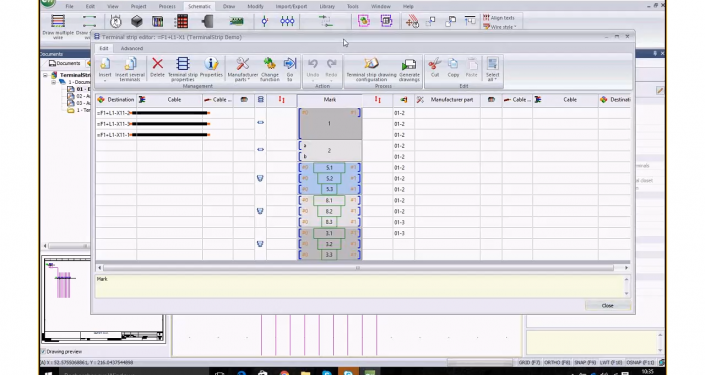Toggle ORTHO (F8) in status bar
This screenshot has width=705, height=375.
(x=557, y=362)
